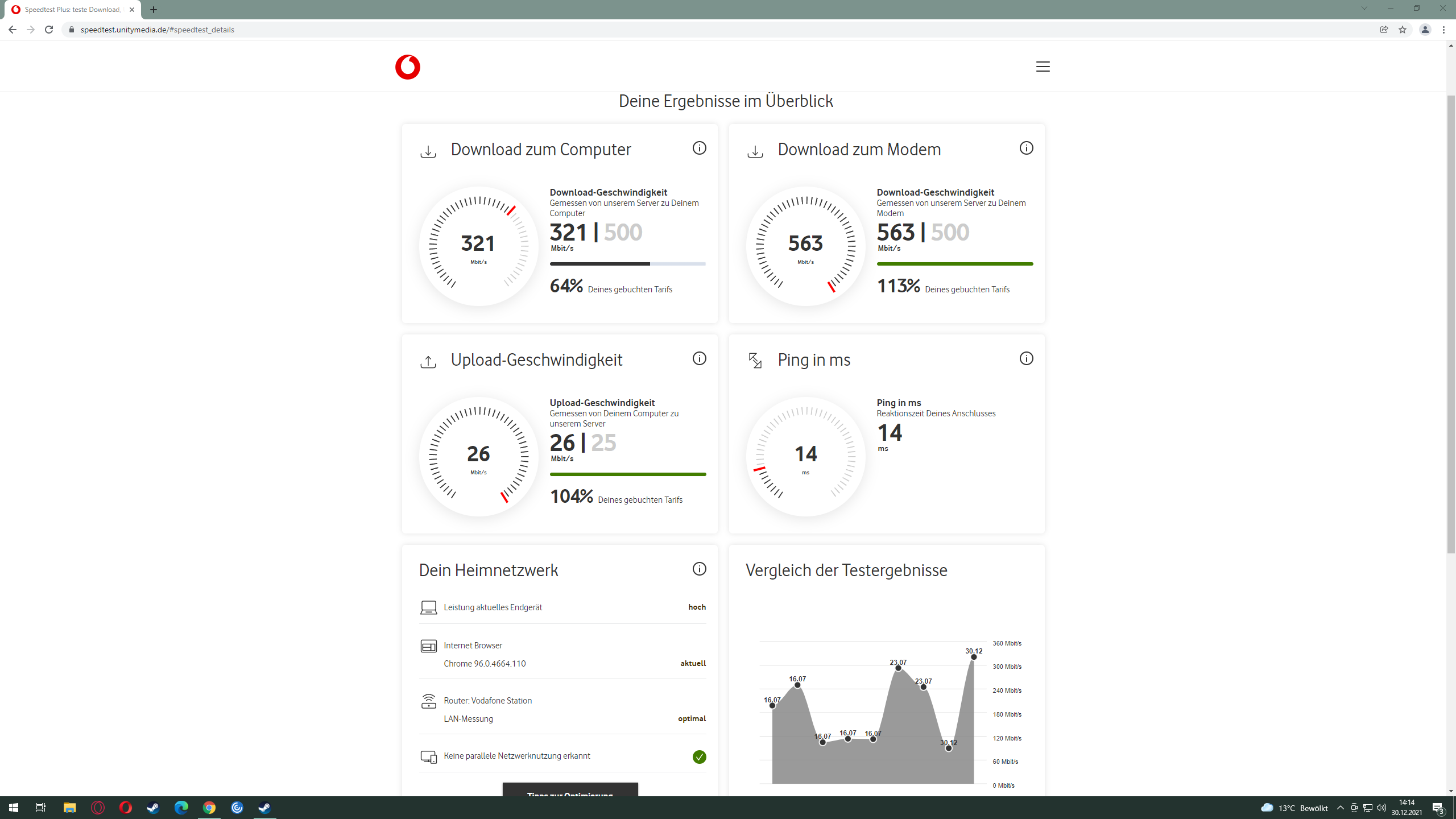
Task: Expand the tab search dropdown arrow
Action: 1364,9
